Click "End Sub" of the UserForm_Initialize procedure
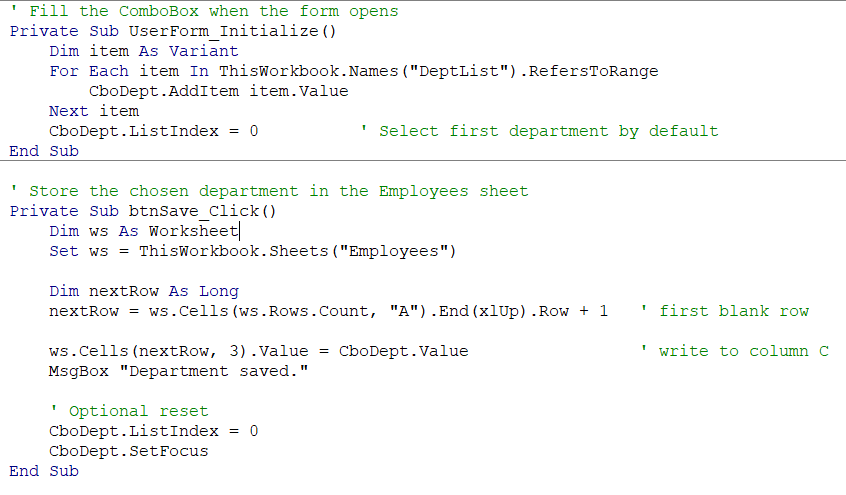The image size is (846, 495). pos(44,151)
